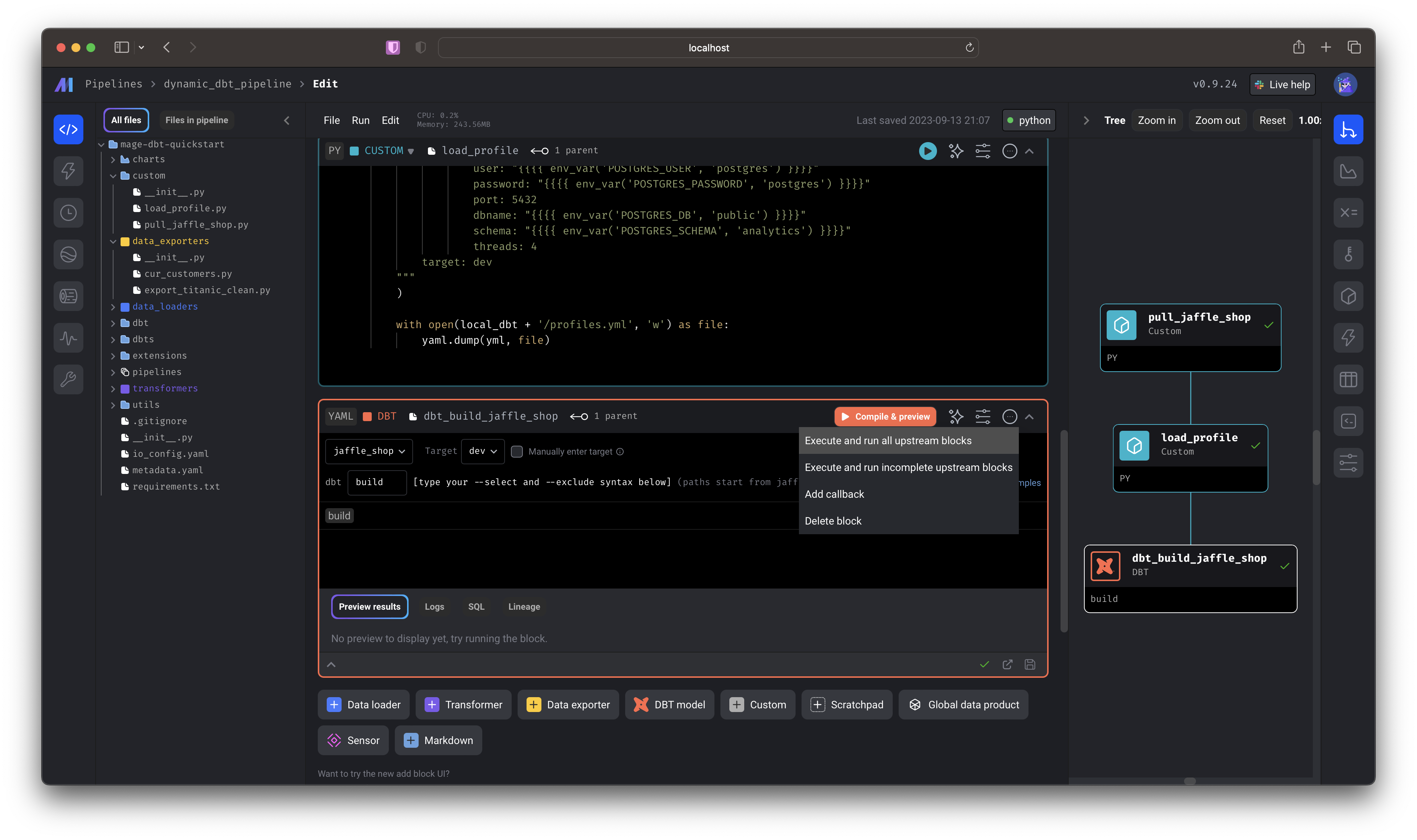
Task: Check the Manually enter target checkbox
Action: point(516,452)
